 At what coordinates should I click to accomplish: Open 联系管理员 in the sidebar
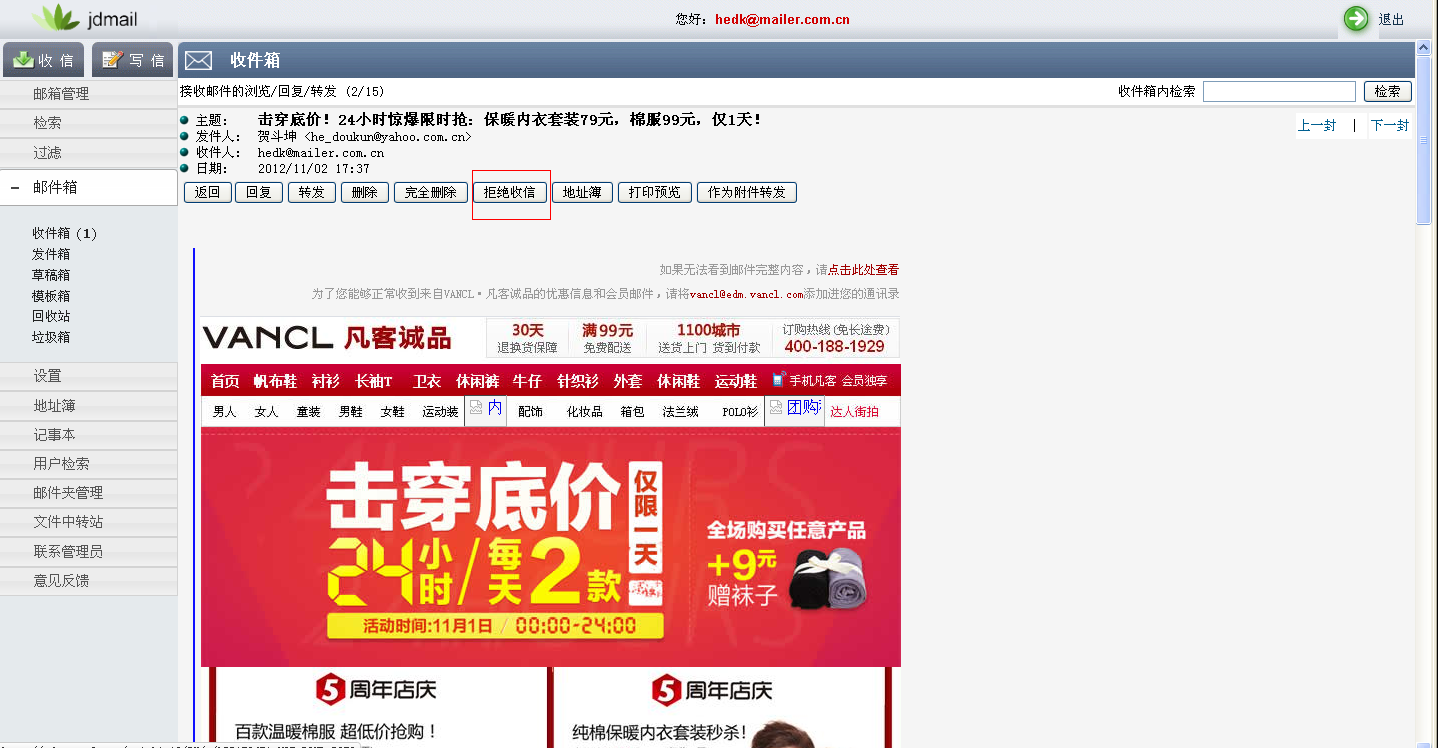pos(68,551)
